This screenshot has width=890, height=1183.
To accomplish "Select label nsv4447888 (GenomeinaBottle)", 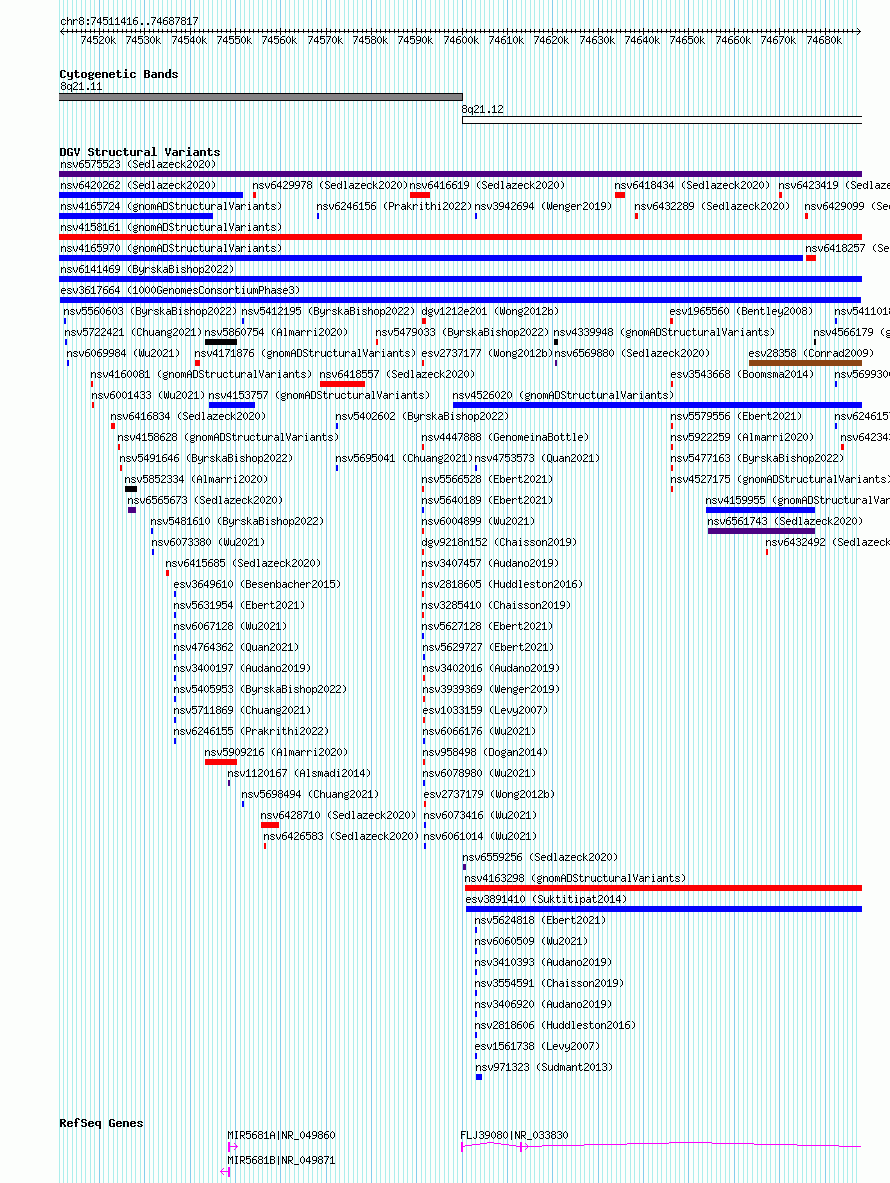I will (x=505, y=438).
